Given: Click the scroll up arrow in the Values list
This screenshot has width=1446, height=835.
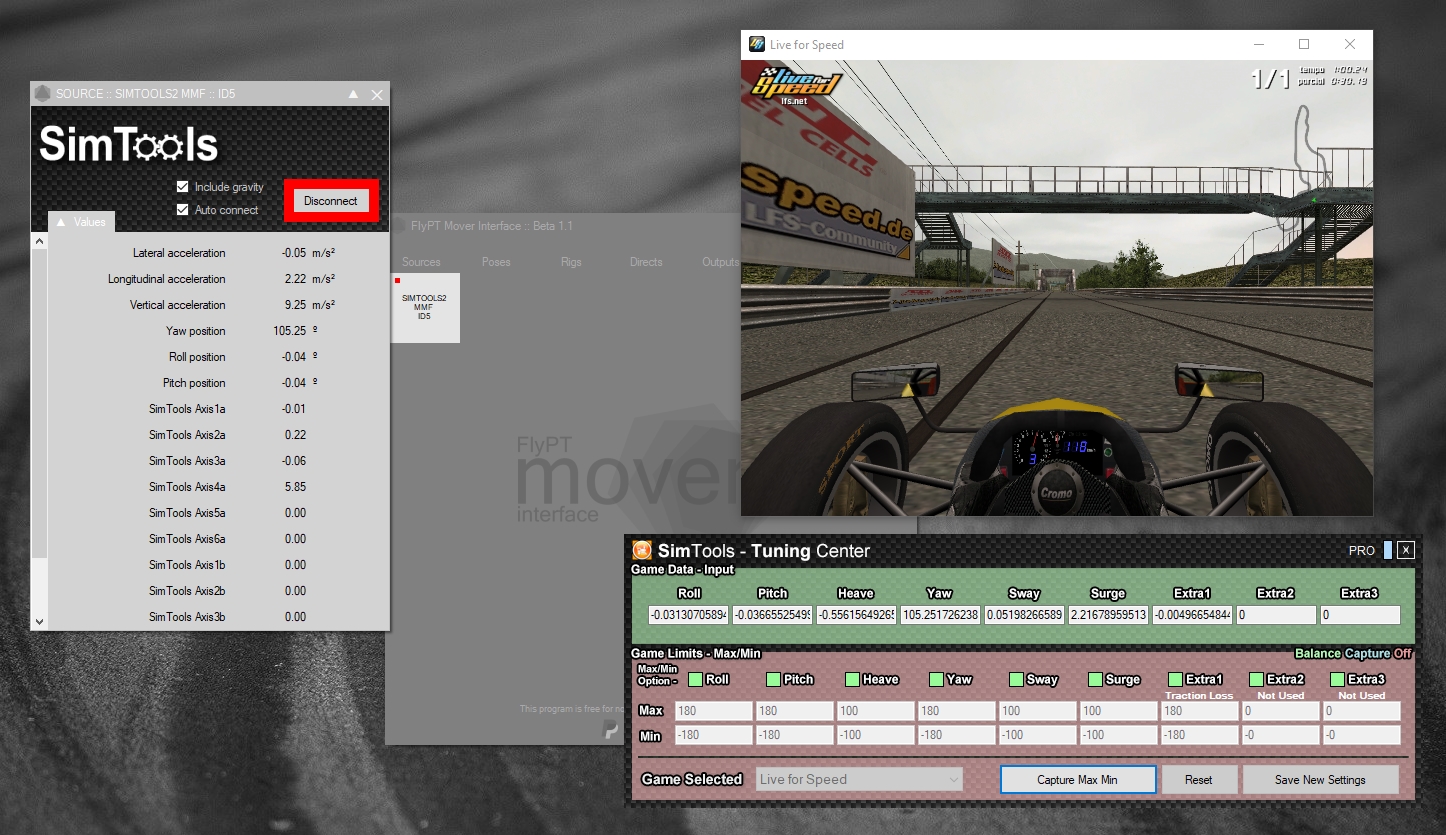Looking at the screenshot, I should pos(40,242).
